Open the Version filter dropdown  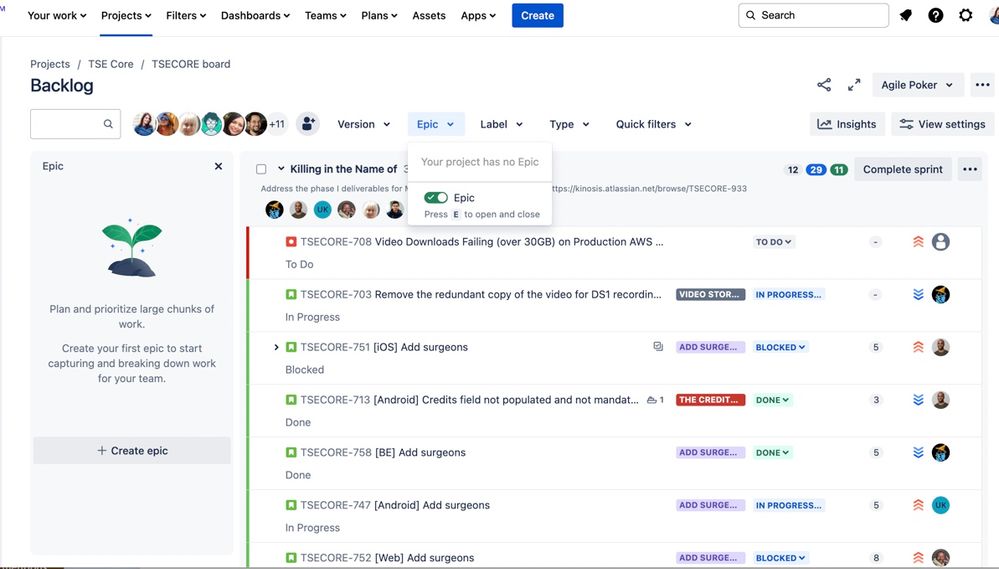click(x=363, y=124)
